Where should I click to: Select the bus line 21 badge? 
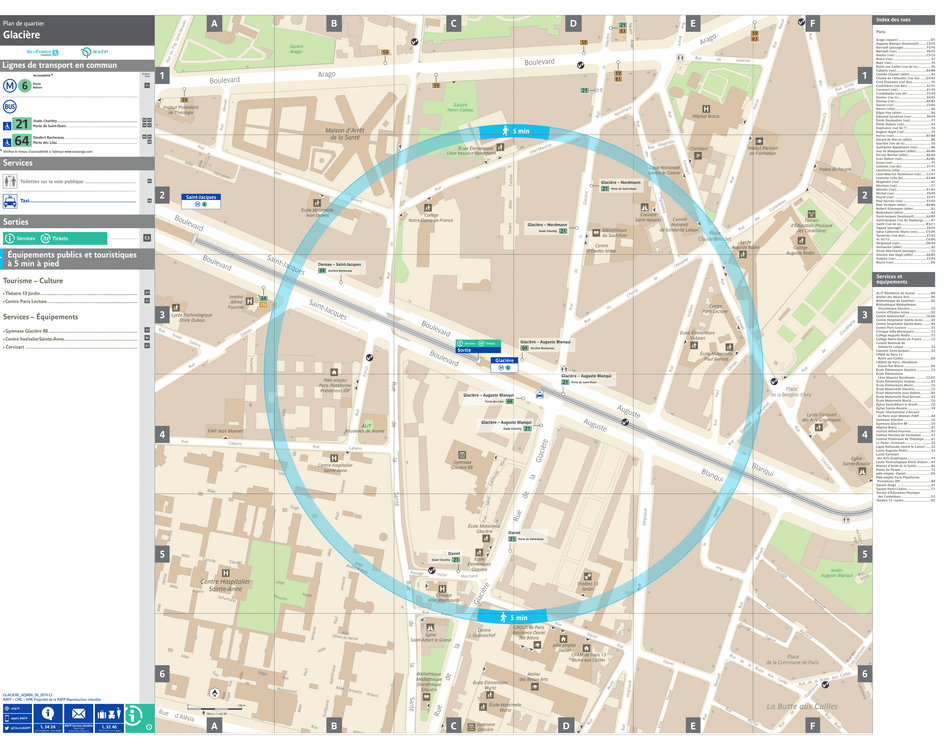point(22,123)
